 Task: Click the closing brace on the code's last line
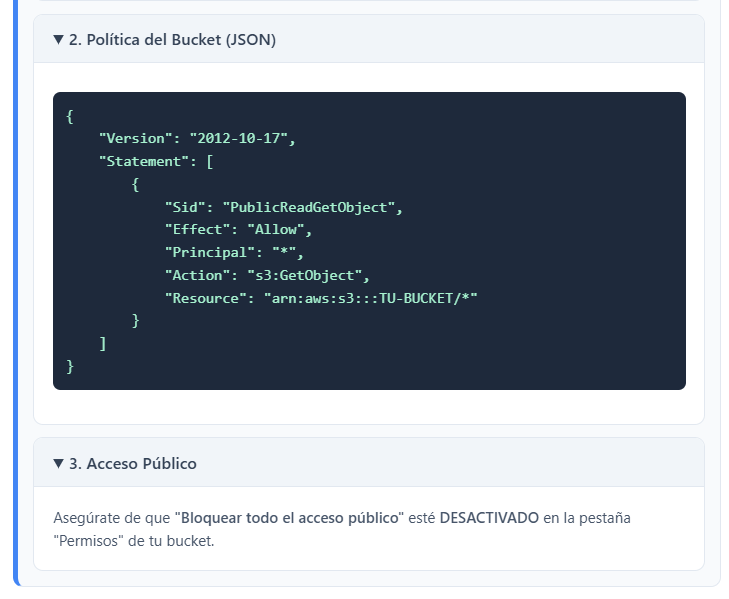(x=70, y=367)
